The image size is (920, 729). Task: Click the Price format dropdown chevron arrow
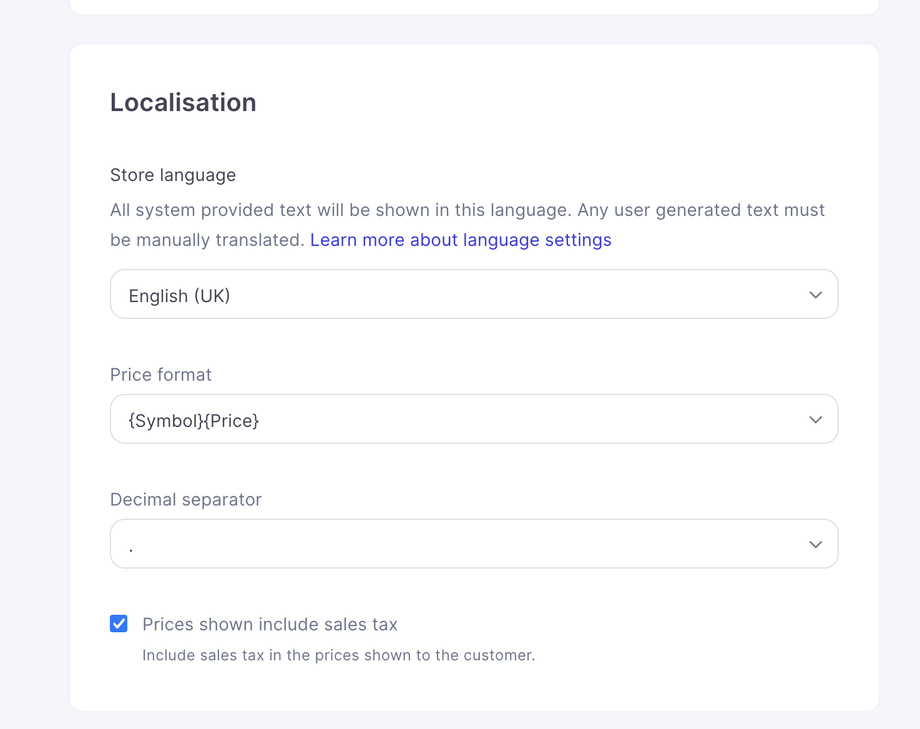(x=815, y=420)
